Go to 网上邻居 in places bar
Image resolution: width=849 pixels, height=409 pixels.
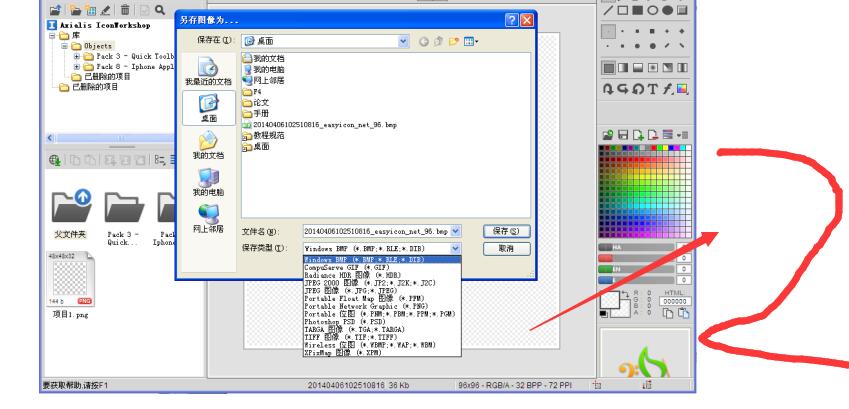[x=208, y=219]
